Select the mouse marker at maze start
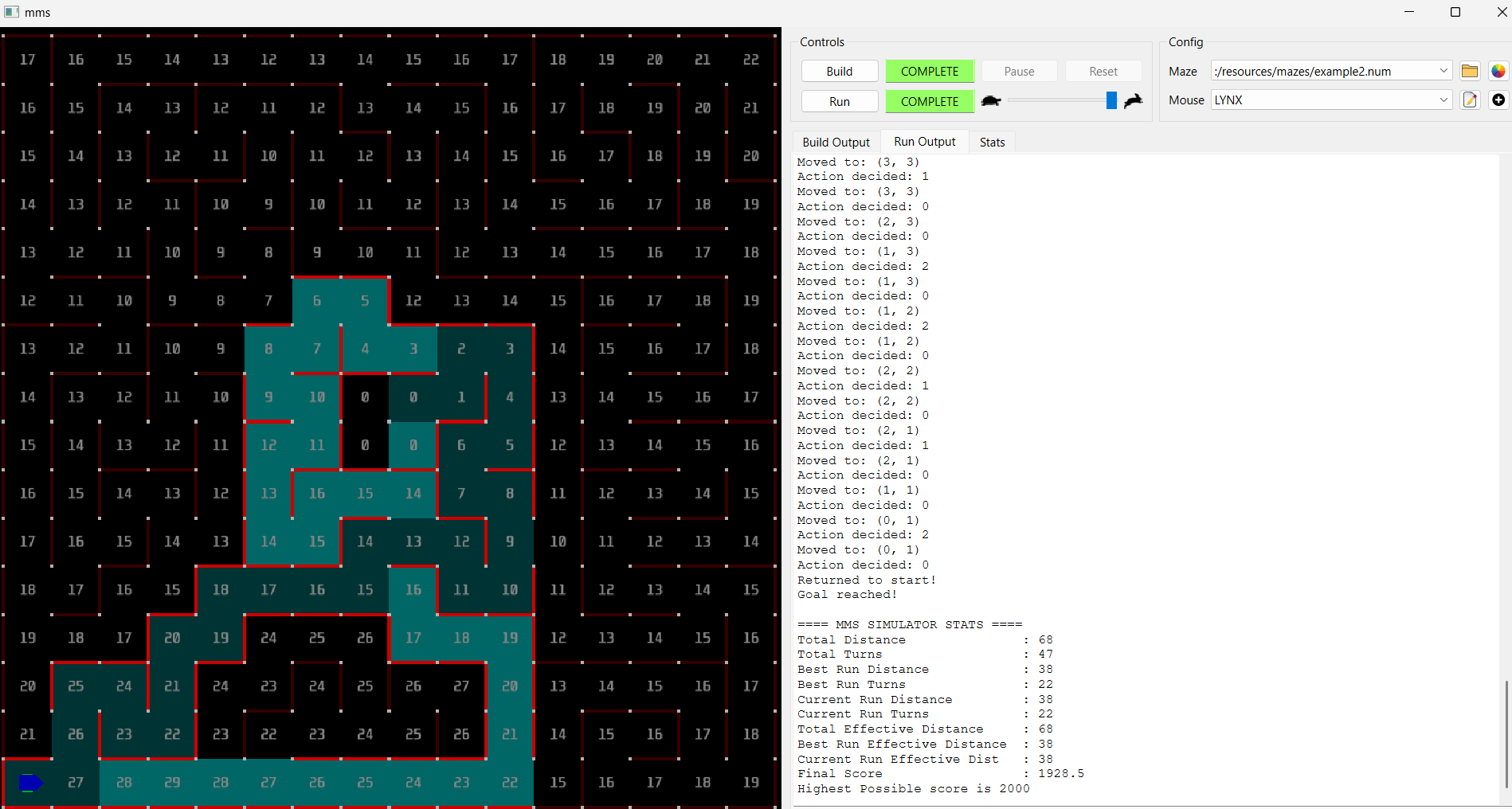This screenshot has width=1512, height=809. click(x=29, y=783)
